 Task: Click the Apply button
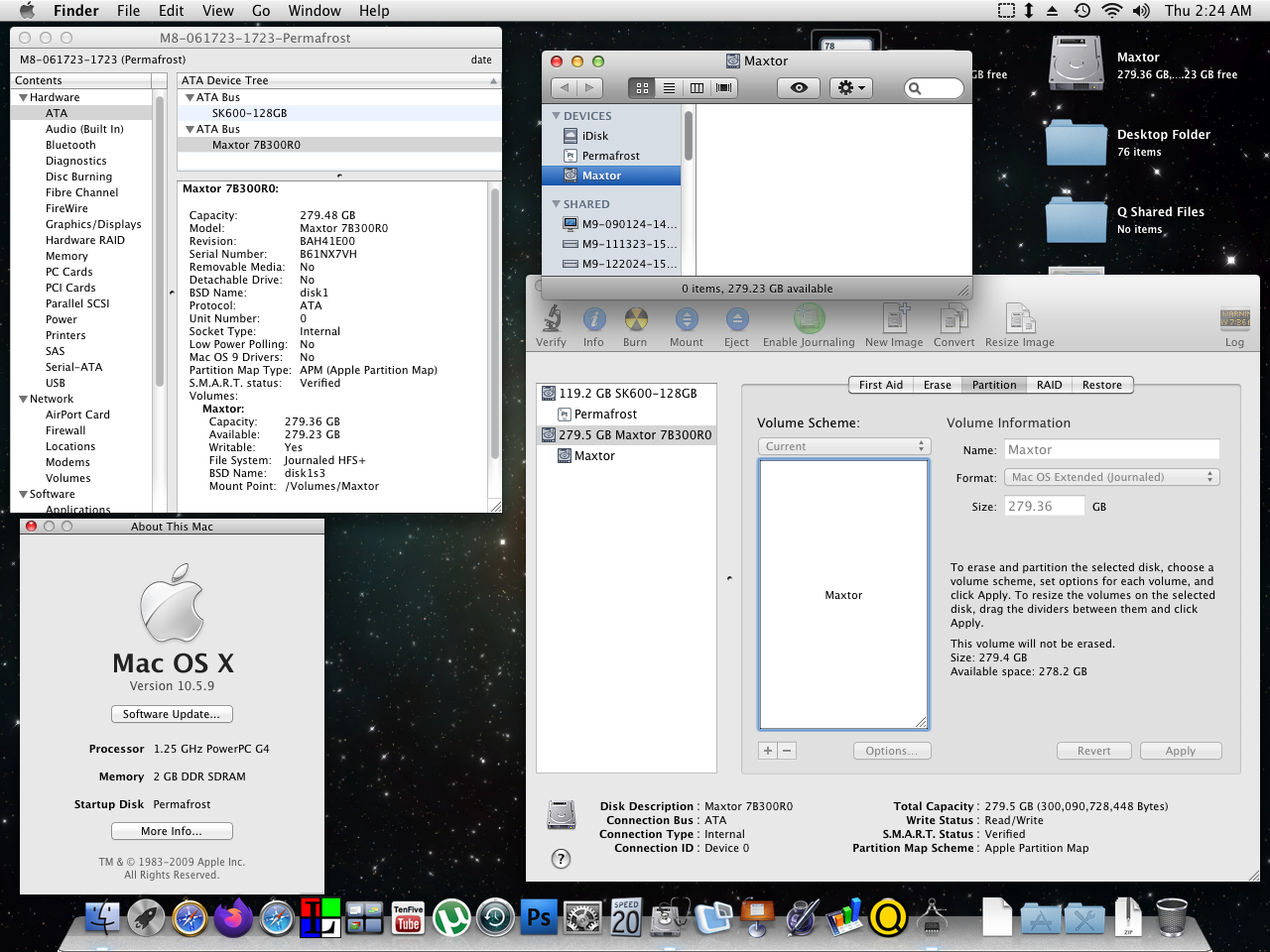point(1181,751)
